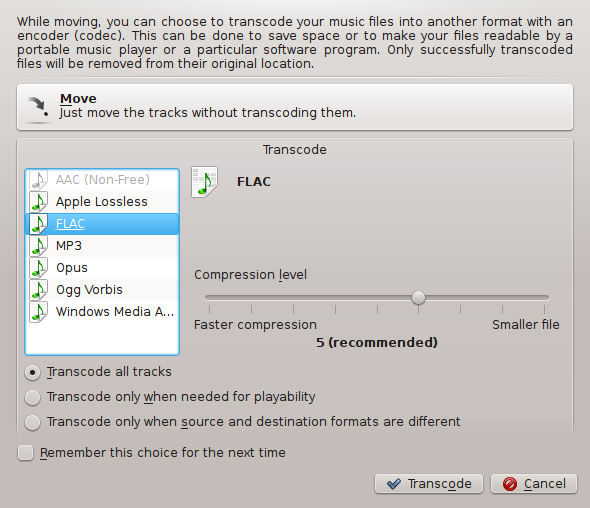Click the Apple Lossless music note icon

point(39,202)
